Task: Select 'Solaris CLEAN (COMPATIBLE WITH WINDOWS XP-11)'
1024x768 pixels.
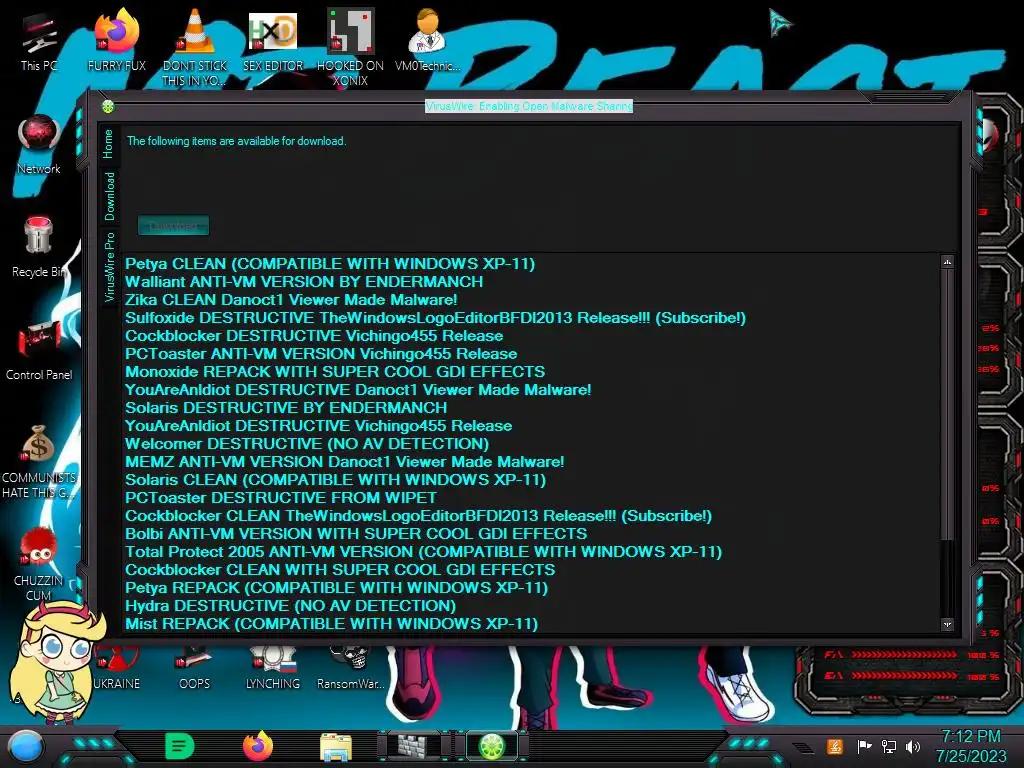Action: [335, 479]
